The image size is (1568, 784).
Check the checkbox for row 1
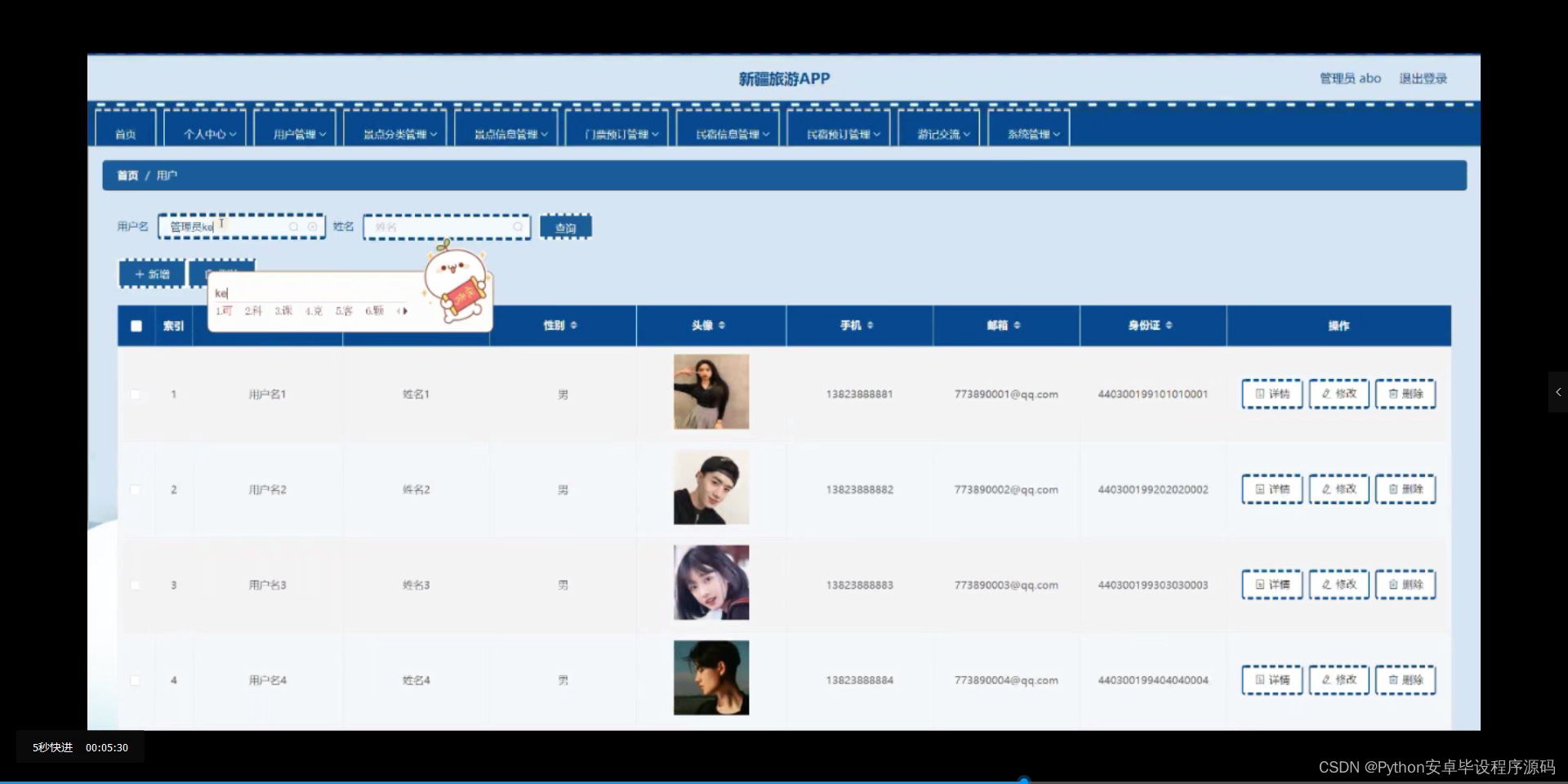click(136, 394)
